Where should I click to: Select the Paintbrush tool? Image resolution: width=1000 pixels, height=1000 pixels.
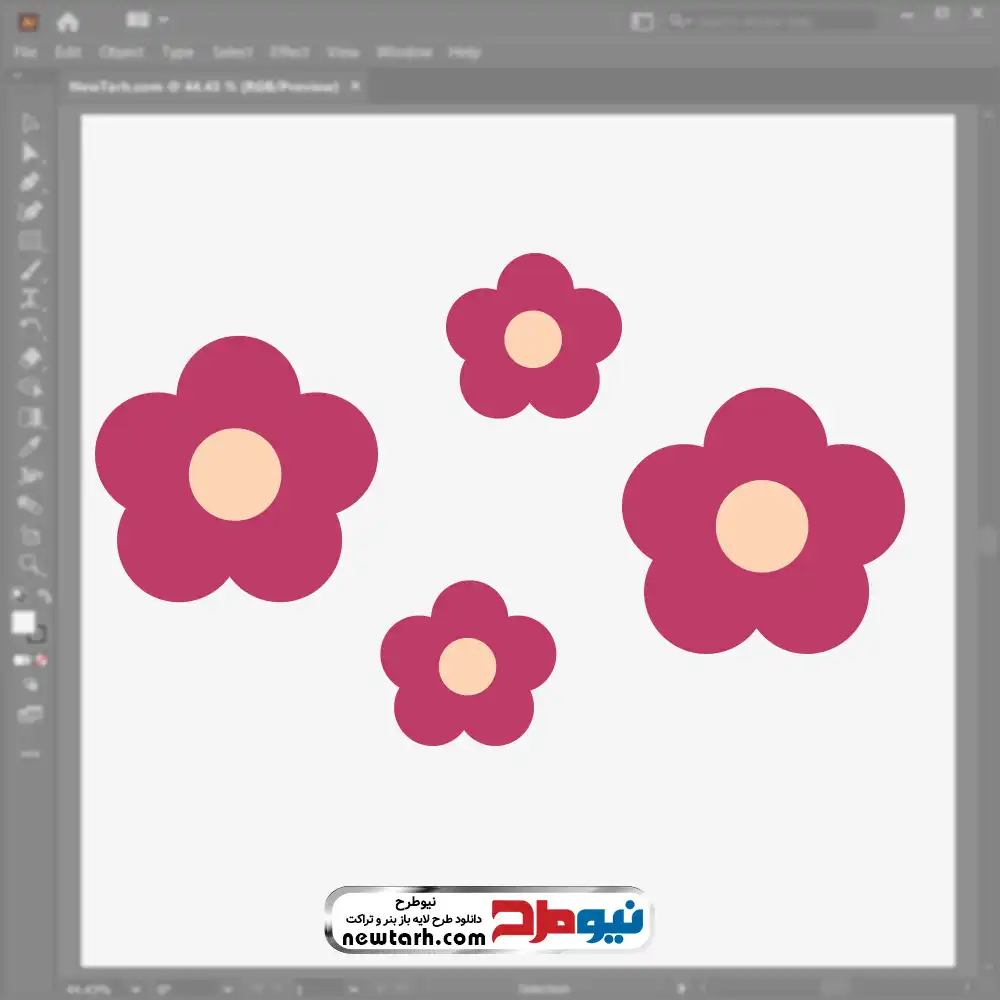click(x=30, y=270)
